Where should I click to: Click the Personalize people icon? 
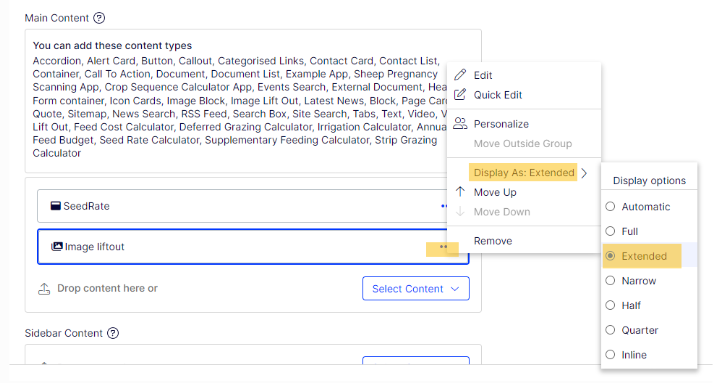(x=460, y=123)
